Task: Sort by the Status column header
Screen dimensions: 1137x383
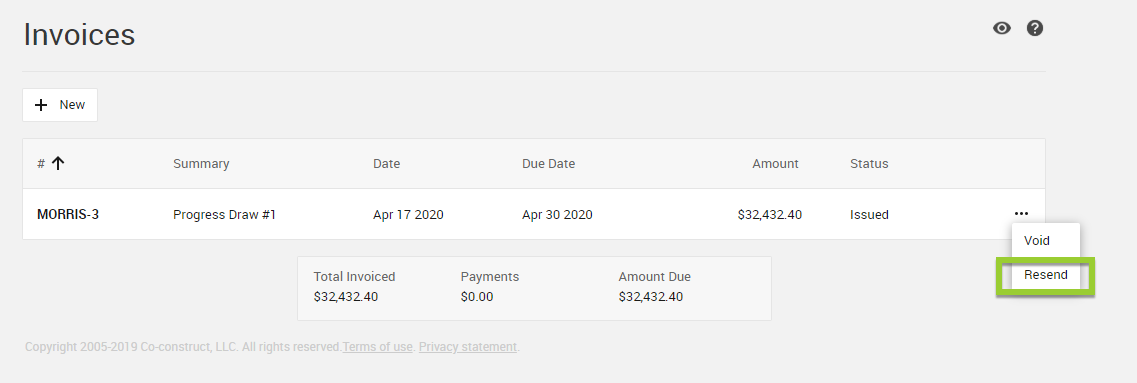Action: point(869,164)
